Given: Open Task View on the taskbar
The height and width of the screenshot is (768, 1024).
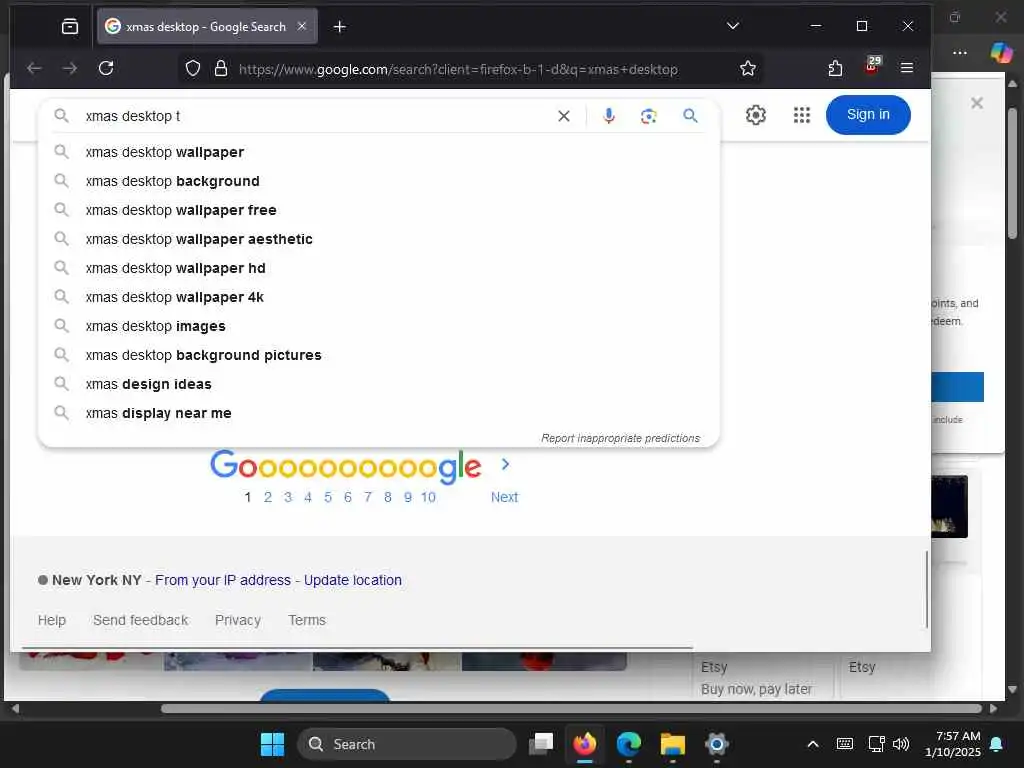Looking at the screenshot, I should coord(541,744).
